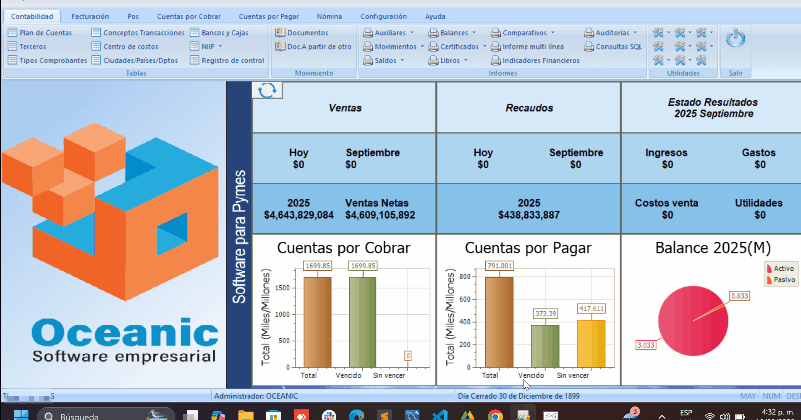Viewport: 801px width, 420px height.
Task: Click the Activo legend color swatch
Action: [x=769, y=268]
